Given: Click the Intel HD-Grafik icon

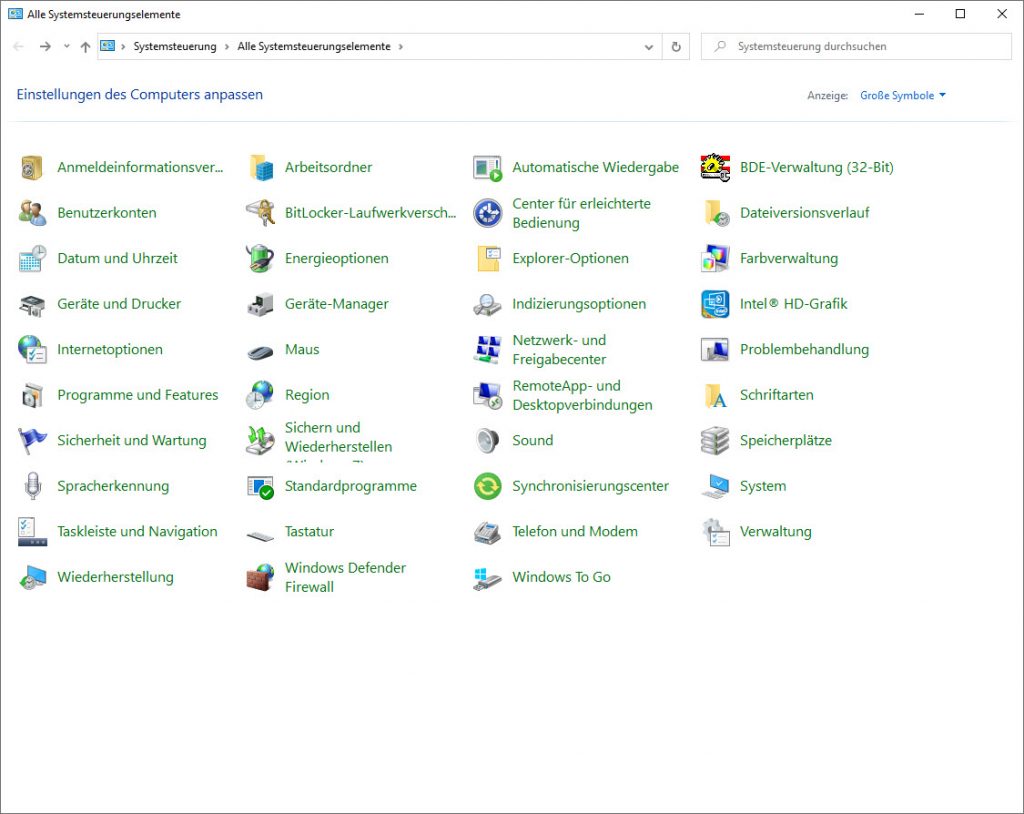Looking at the screenshot, I should 715,304.
